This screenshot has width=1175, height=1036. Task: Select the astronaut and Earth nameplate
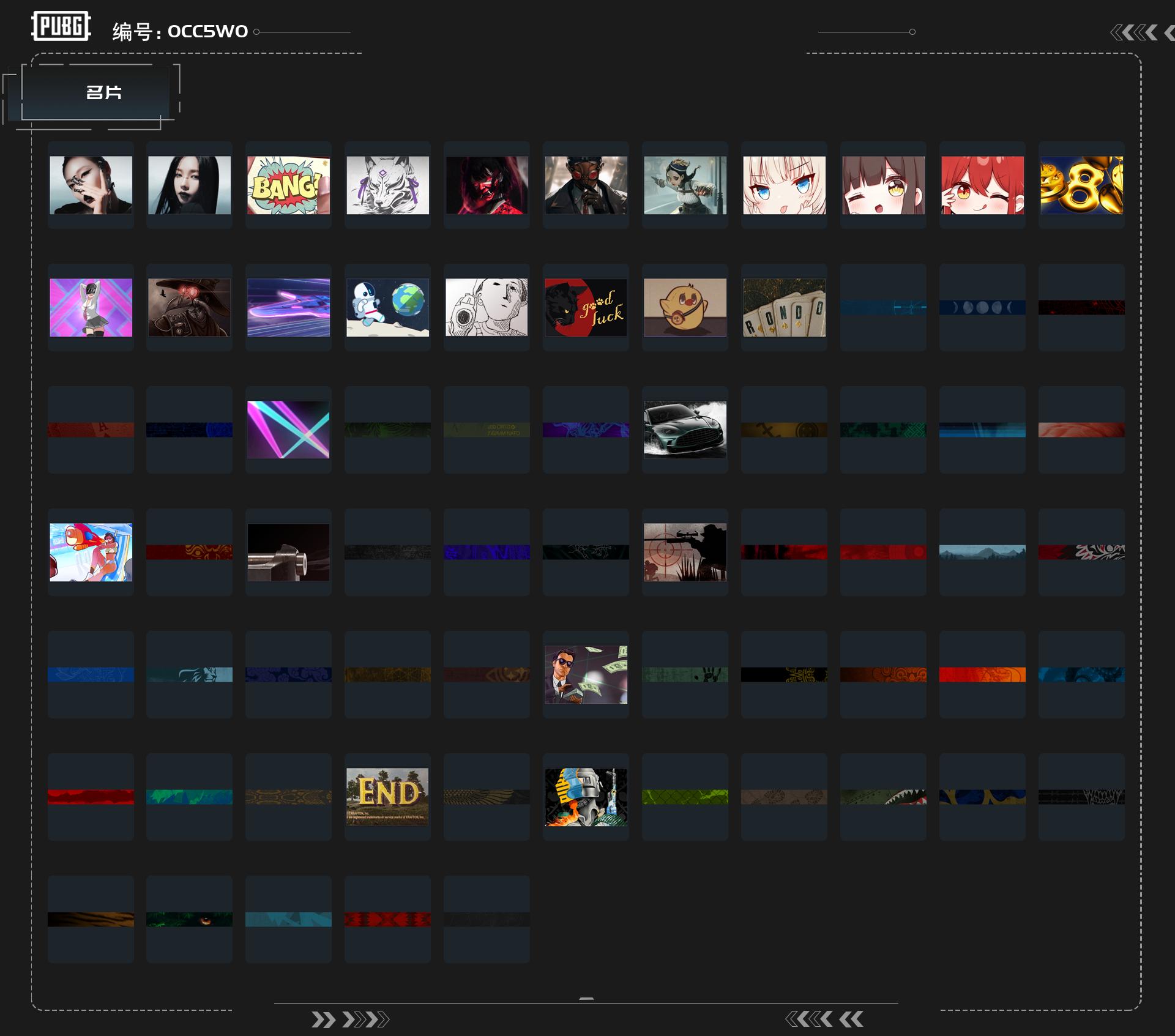(x=387, y=307)
